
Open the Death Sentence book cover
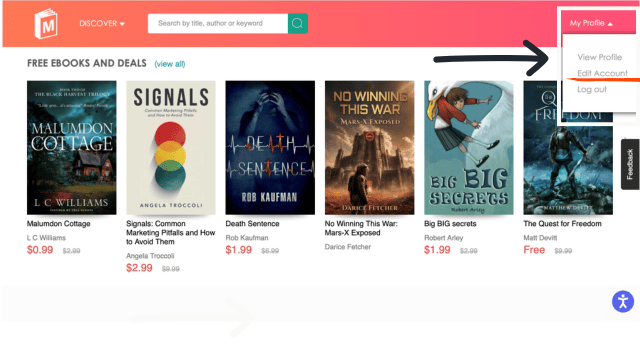coord(270,147)
